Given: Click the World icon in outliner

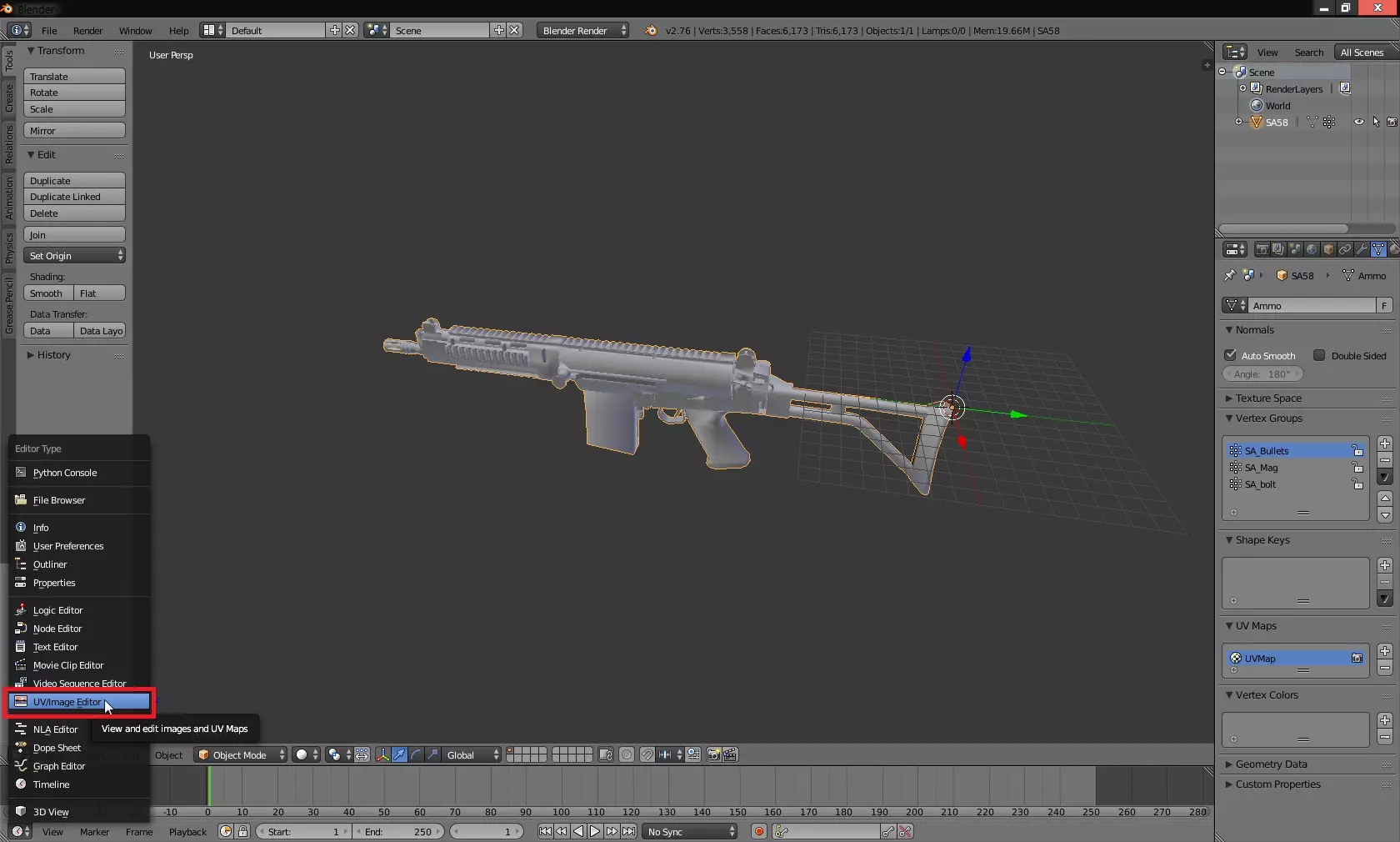Looking at the screenshot, I should [x=1257, y=106].
